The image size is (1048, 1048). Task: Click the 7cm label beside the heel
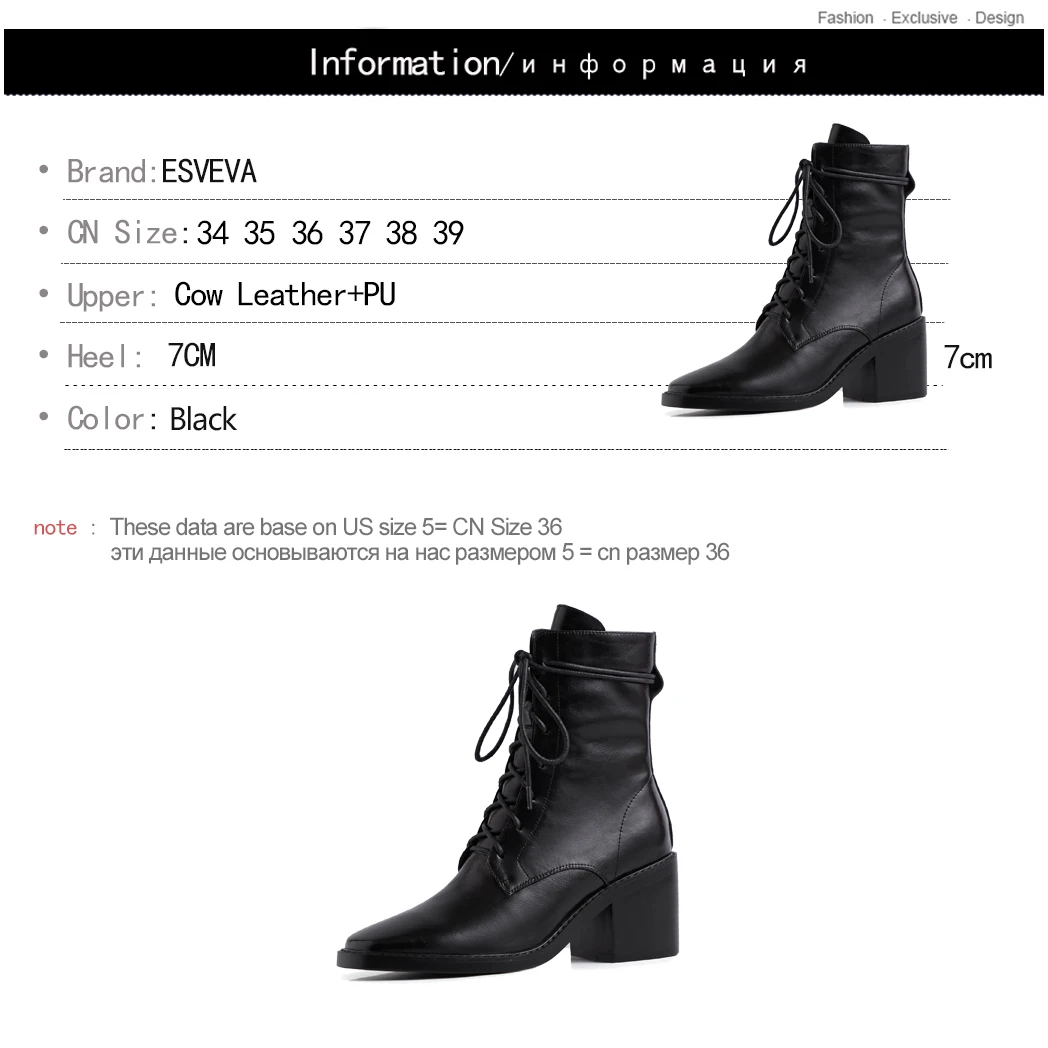(968, 358)
